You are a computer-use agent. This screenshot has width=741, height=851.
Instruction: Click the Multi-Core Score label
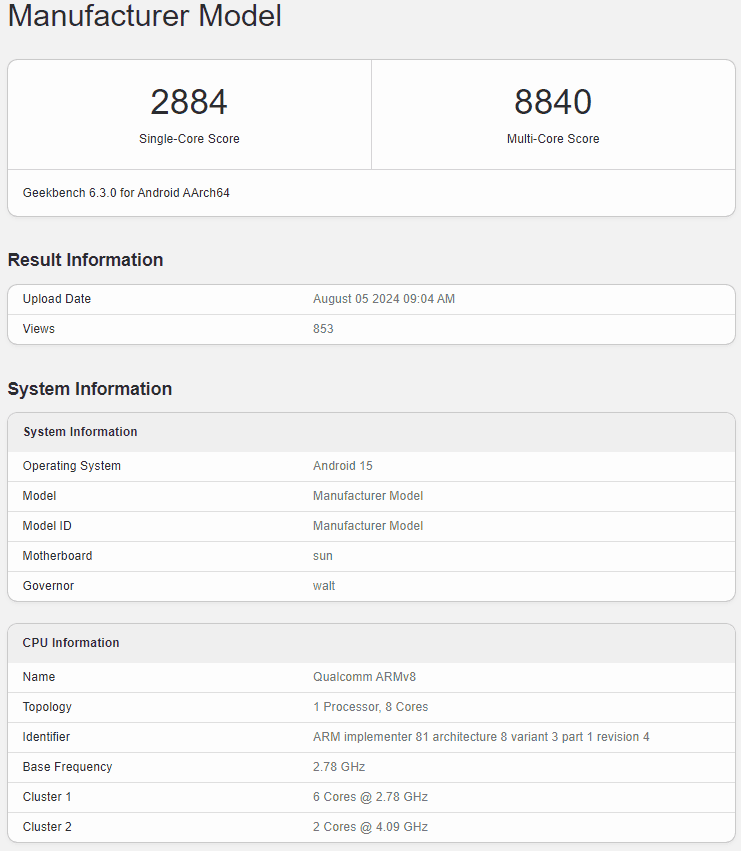click(553, 139)
